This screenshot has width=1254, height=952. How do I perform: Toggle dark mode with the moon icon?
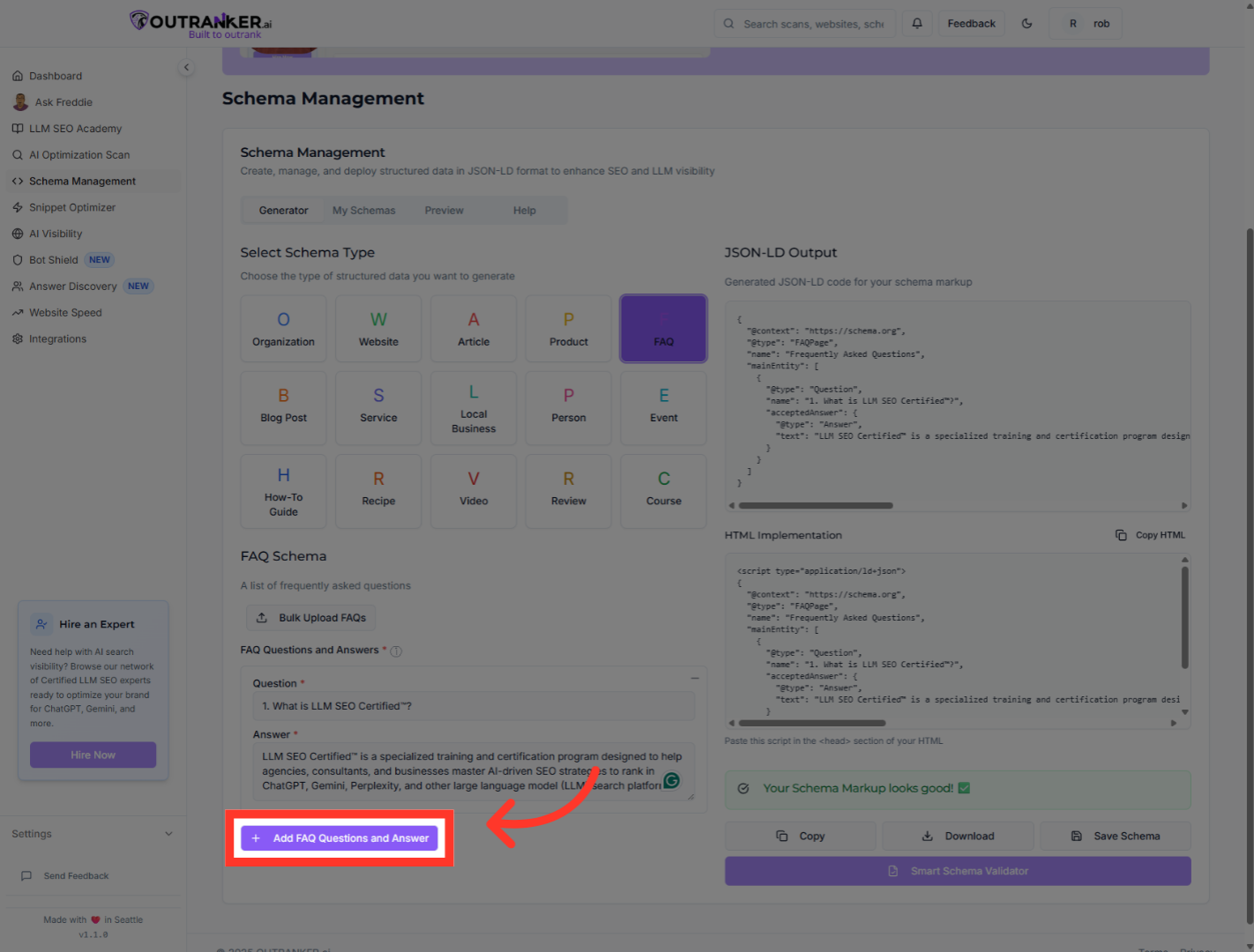1026,24
